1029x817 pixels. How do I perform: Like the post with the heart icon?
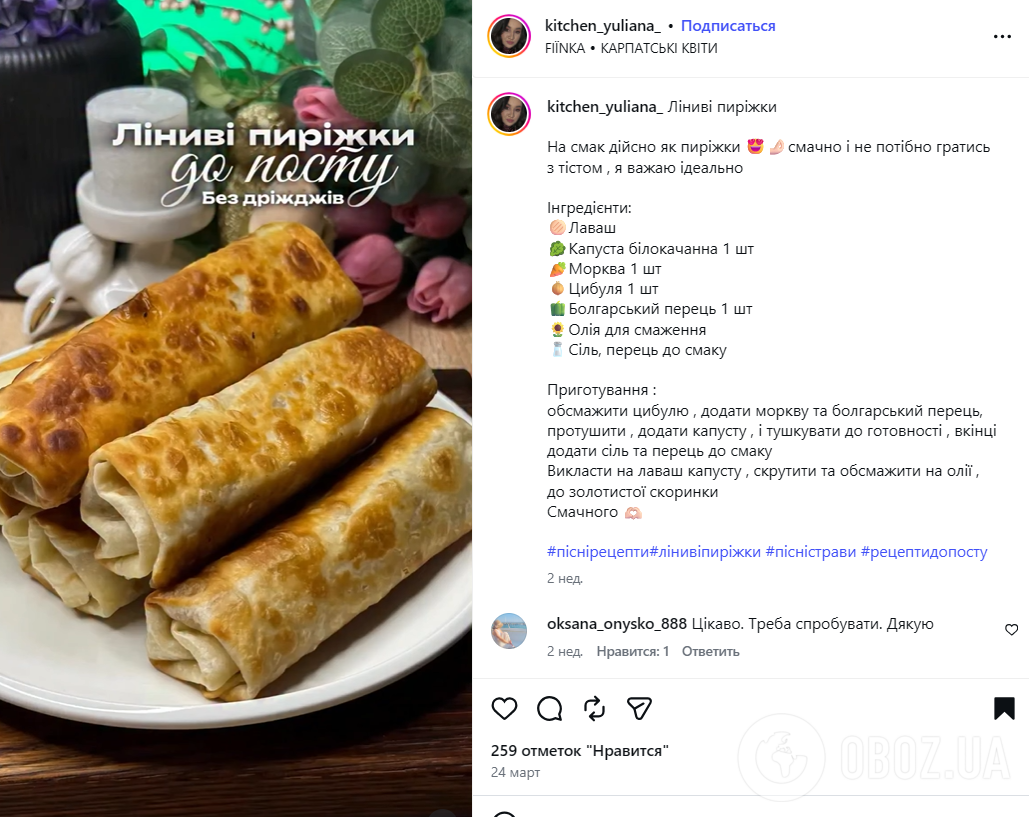[505, 708]
